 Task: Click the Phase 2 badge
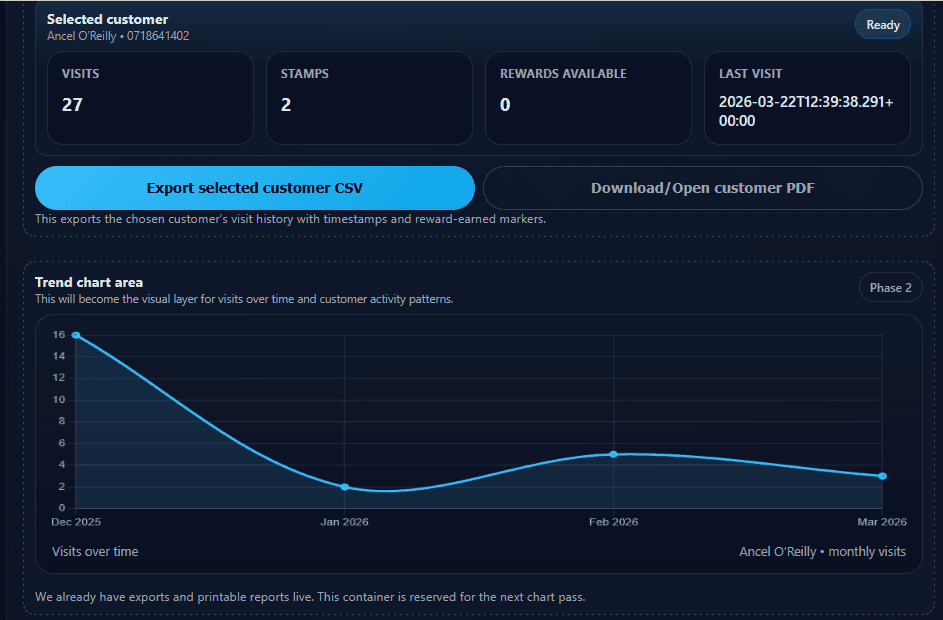point(889,287)
